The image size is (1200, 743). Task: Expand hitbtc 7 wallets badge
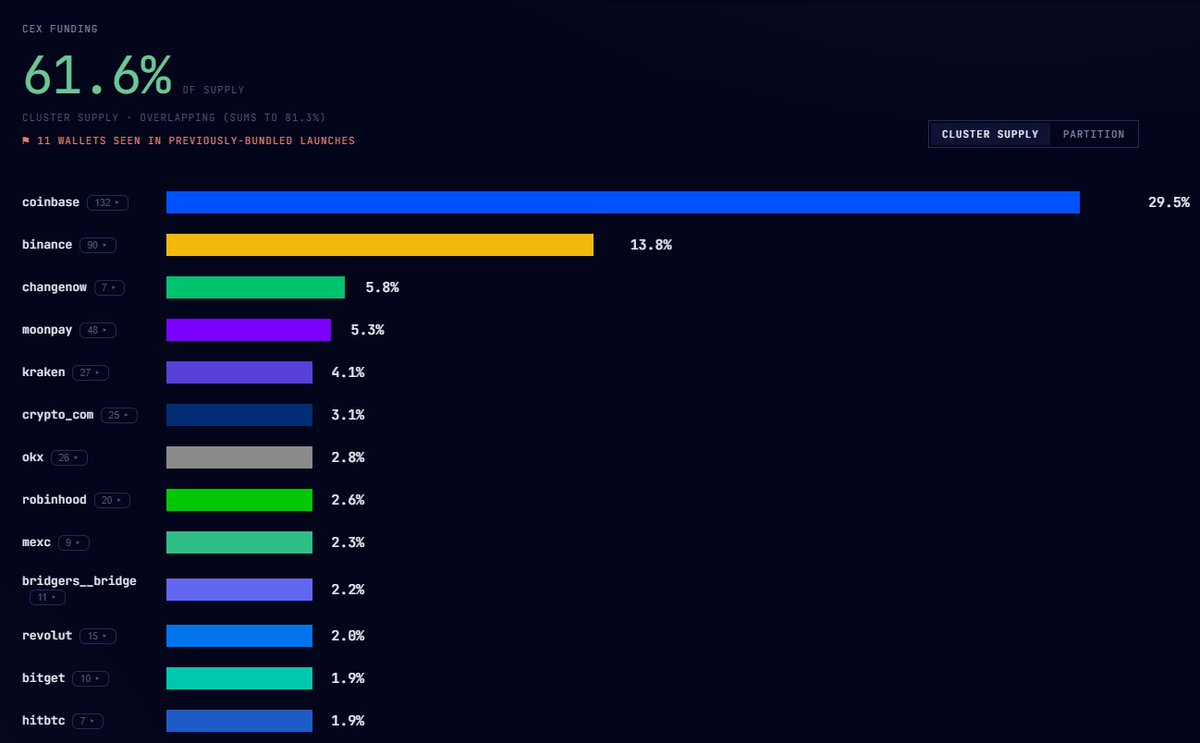pyautogui.click(x=87, y=721)
